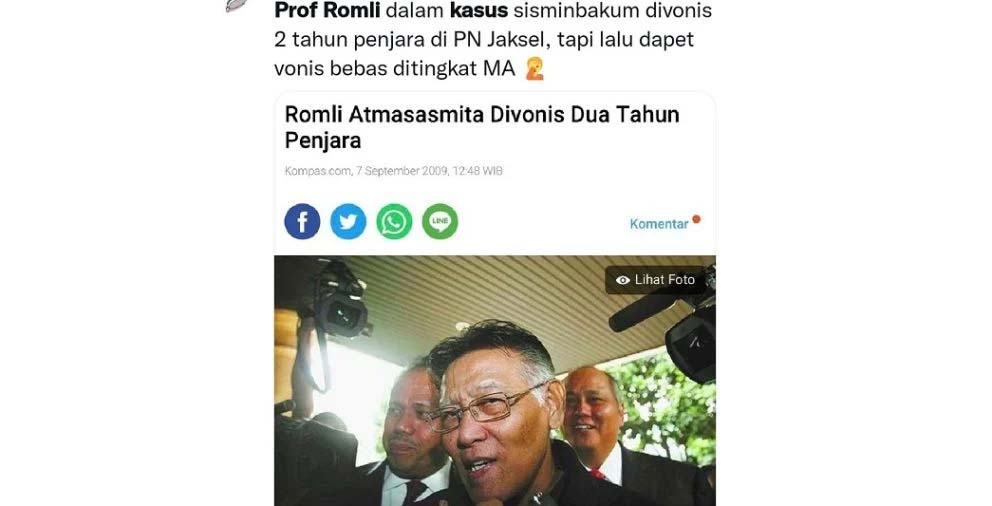Open the Komentar link
The image size is (992, 506).
point(659,224)
